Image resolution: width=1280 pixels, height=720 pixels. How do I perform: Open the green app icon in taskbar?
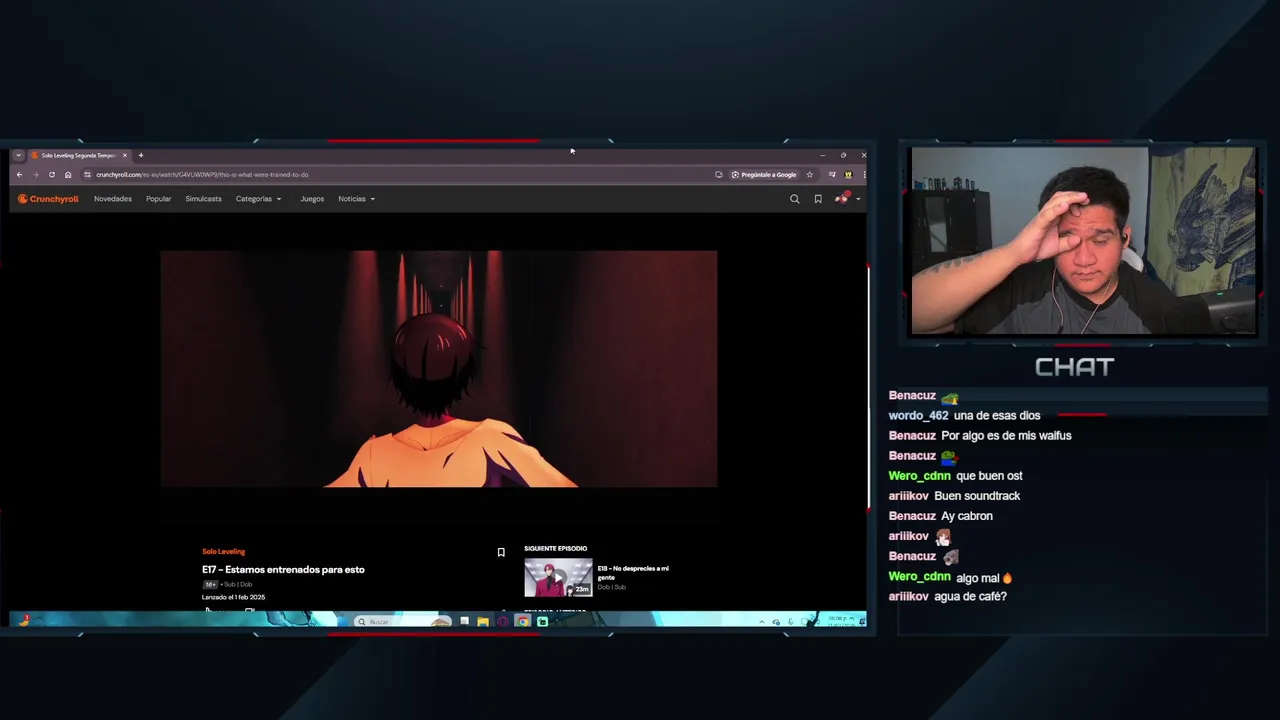542,622
